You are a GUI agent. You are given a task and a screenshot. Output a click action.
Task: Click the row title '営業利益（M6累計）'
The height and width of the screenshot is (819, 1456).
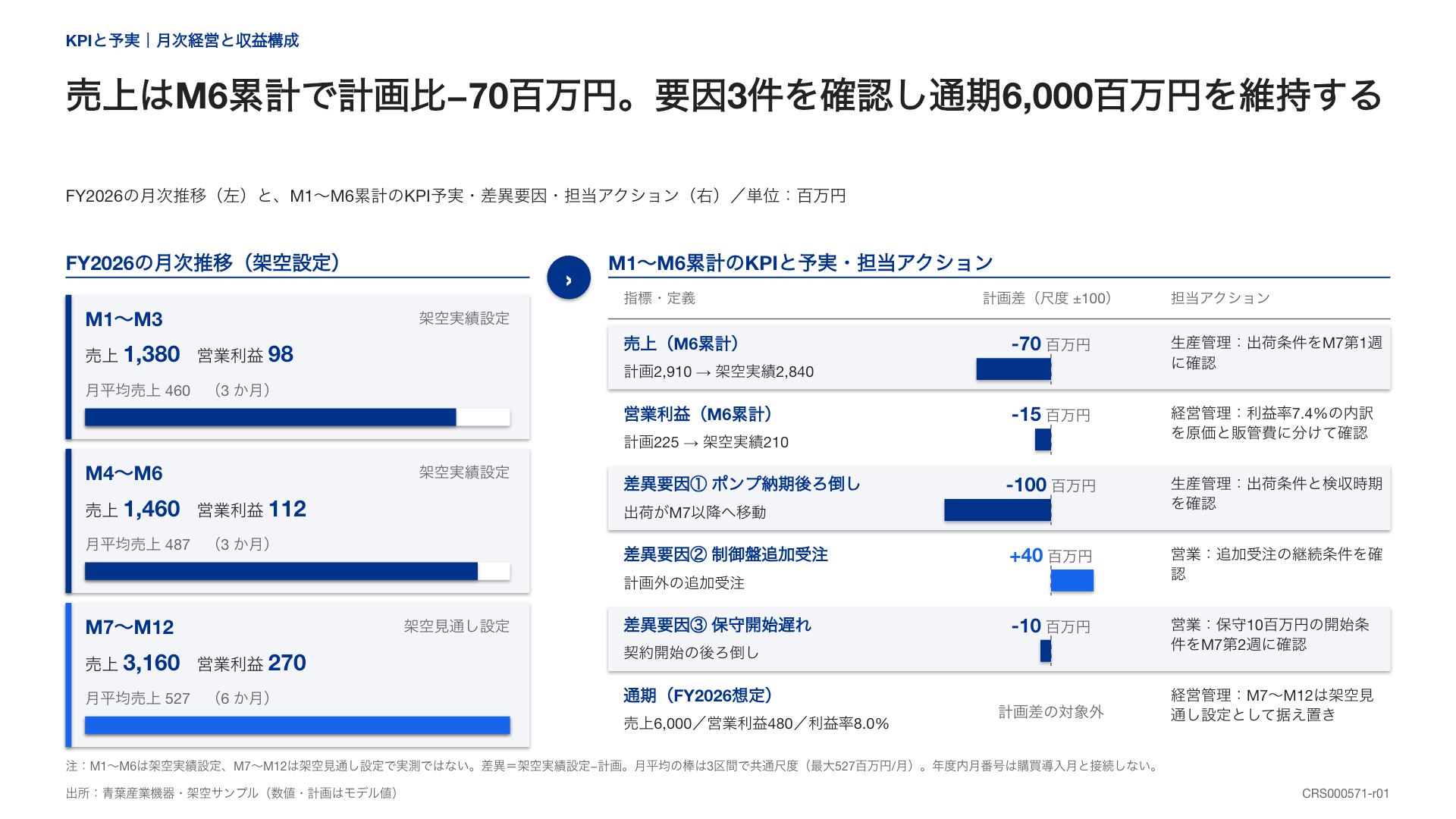pos(698,414)
